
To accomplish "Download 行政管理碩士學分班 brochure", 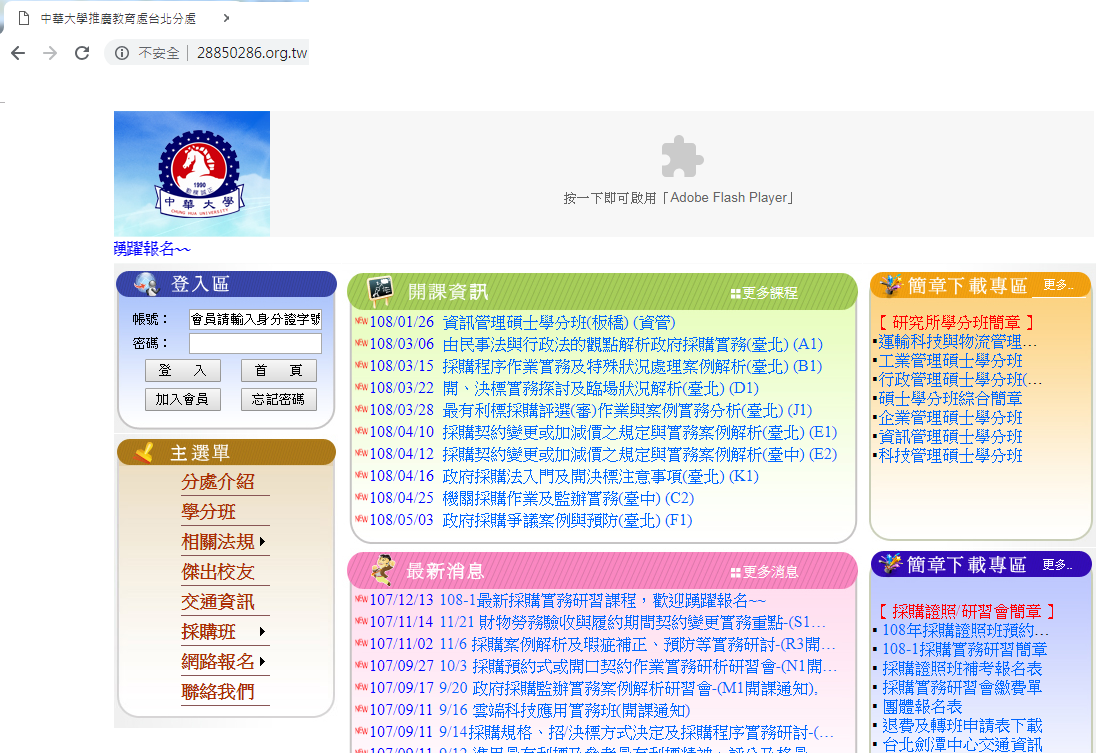I will 960,380.
